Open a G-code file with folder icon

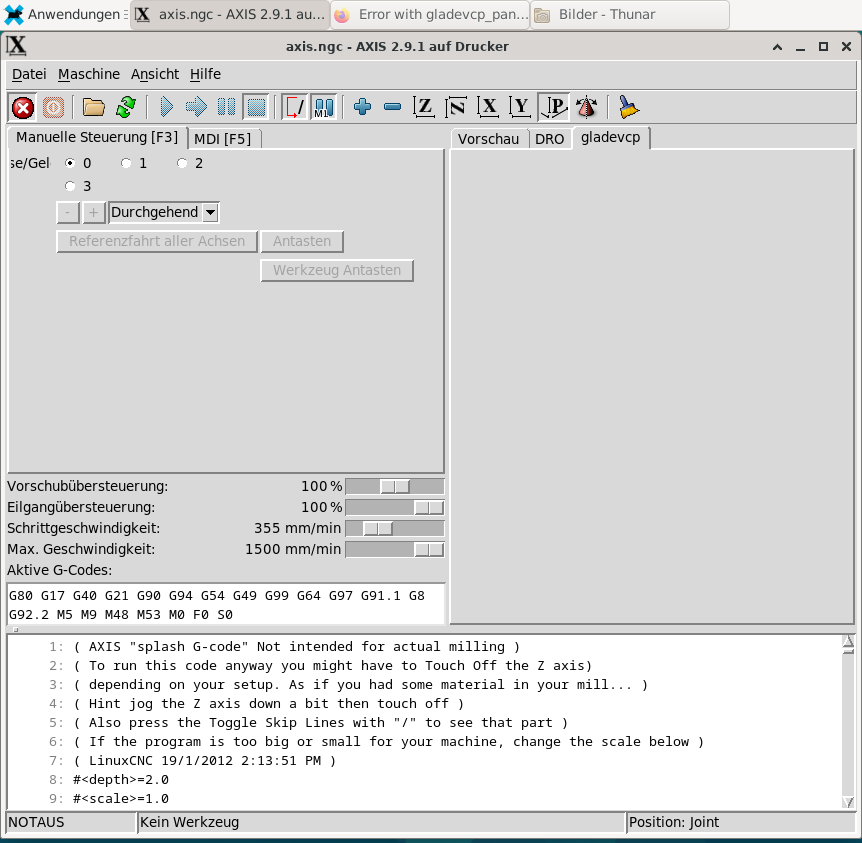93,107
